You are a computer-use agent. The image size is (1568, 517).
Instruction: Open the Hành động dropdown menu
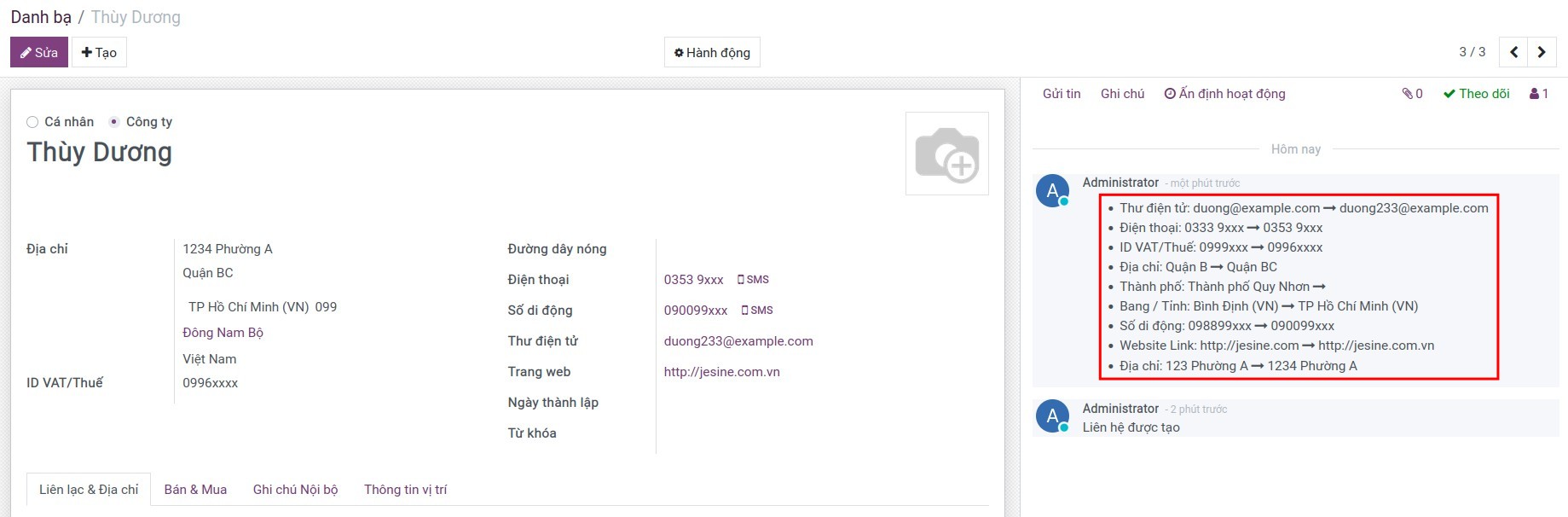pyautogui.click(x=712, y=53)
